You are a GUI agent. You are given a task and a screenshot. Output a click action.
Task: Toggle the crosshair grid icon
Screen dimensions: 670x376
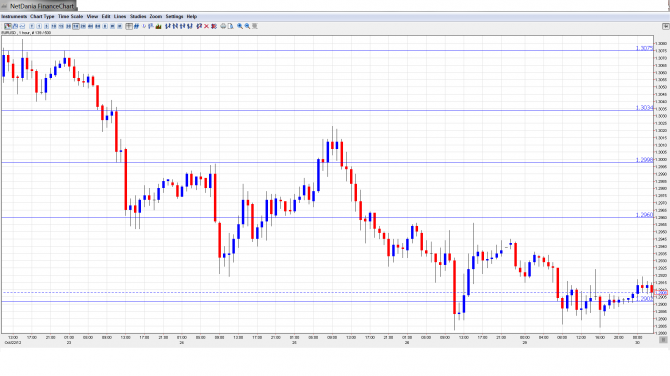pos(129,26)
